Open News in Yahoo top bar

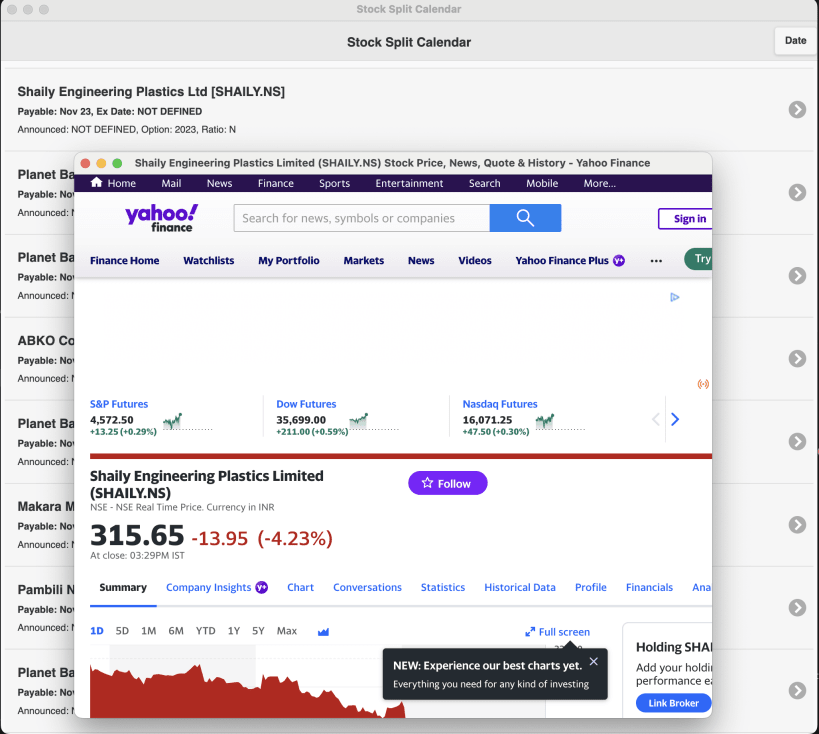click(x=219, y=183)
